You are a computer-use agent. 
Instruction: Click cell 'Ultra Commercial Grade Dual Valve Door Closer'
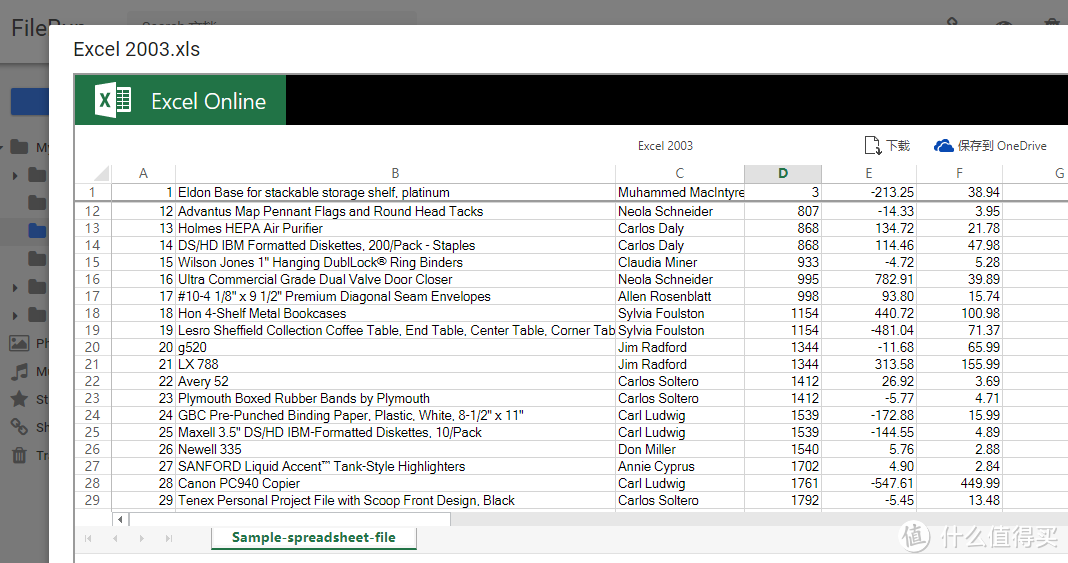tap(395, 279)
